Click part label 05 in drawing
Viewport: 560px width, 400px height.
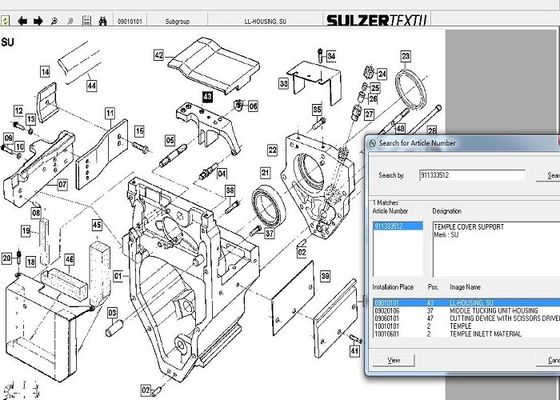170,140
